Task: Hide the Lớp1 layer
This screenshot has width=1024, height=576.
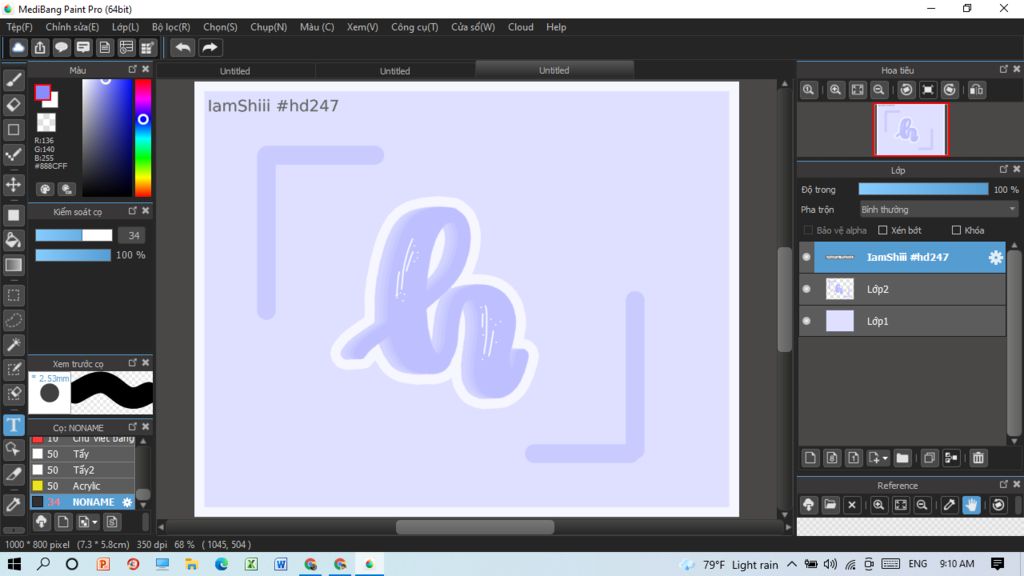Action: [x=807, y=321]
